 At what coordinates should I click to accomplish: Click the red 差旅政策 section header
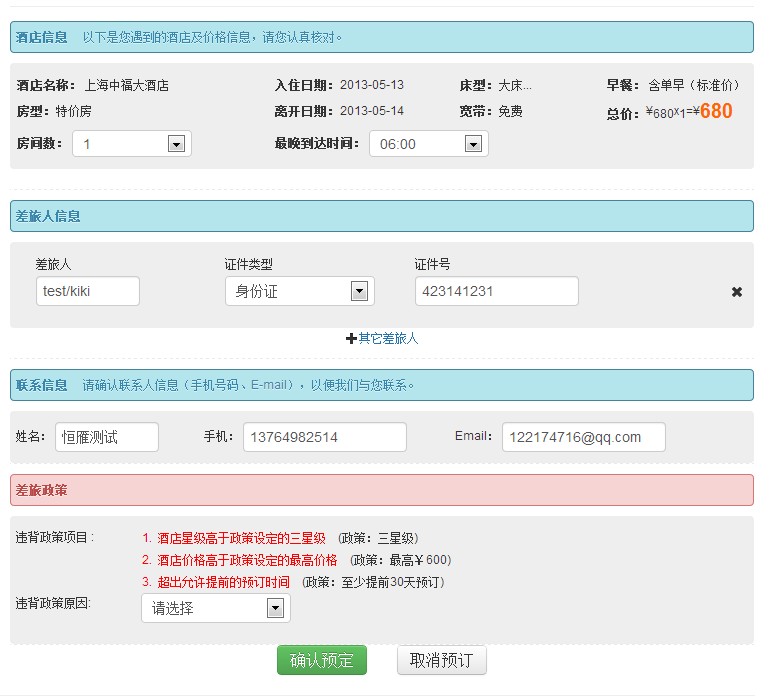tap(42, 490)
